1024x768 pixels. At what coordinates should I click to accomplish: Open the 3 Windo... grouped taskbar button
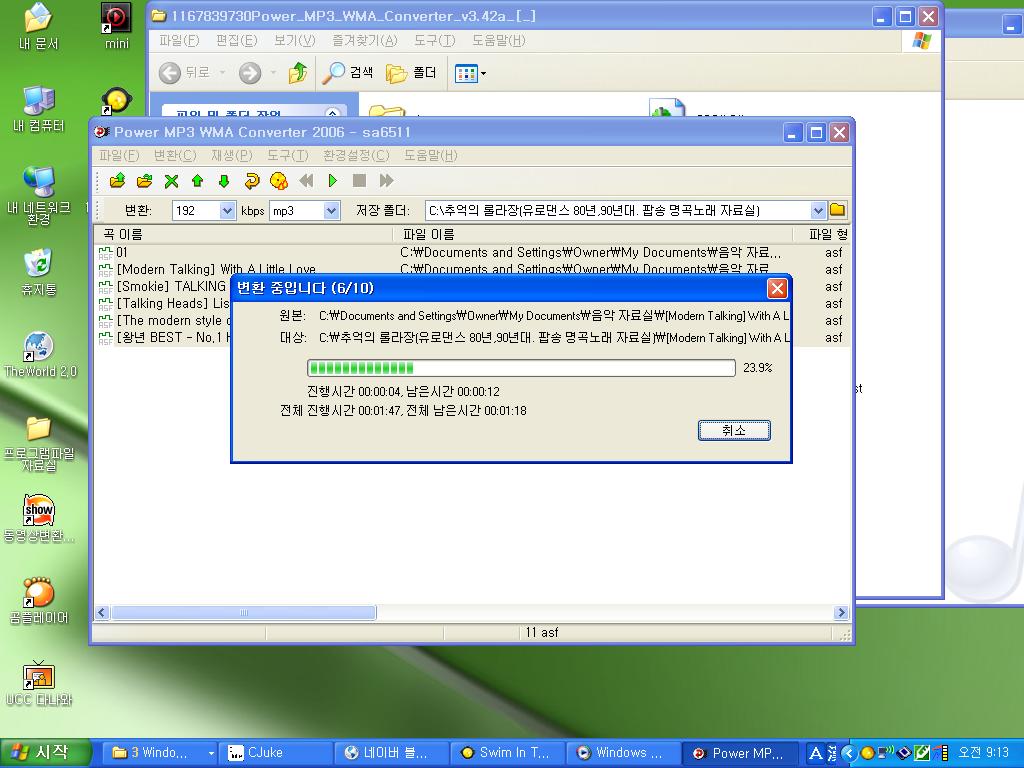pos(160,753)
